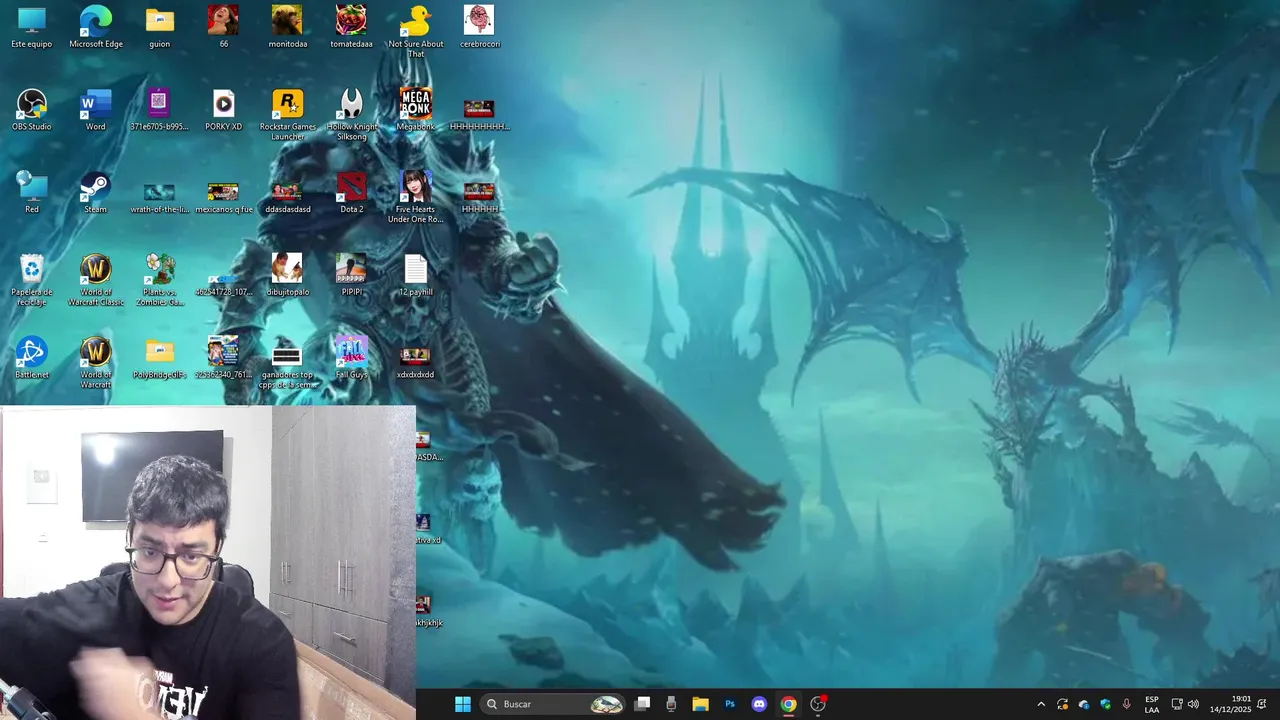This screenshot has width=1280, height=720.
Task: Launch Not Sure About That game
Action: click(x=415, y=31)
